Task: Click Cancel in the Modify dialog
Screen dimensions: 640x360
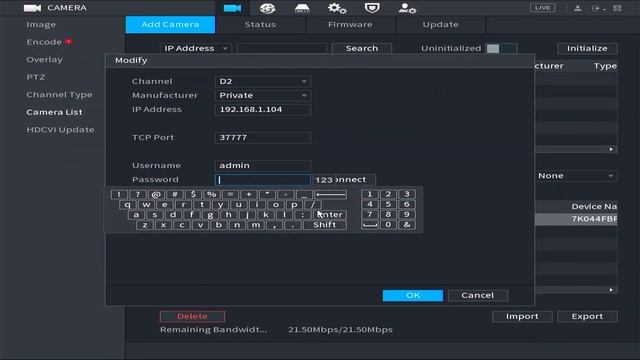Action: [478, 296]
